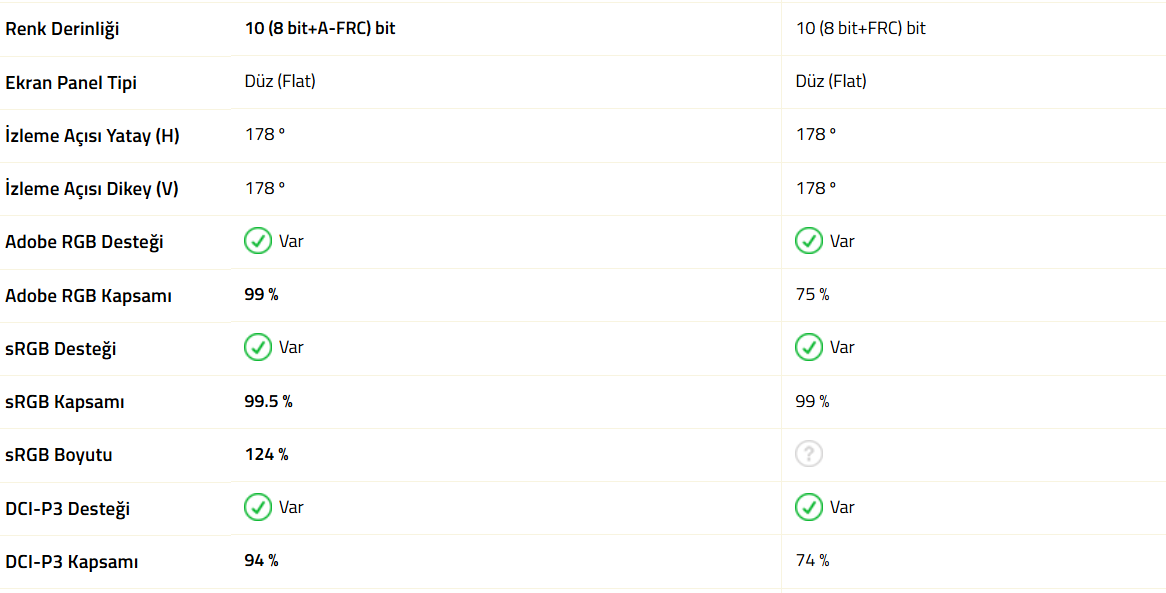Screen dimensions: 1166x593
Task: Click the 124 % sRGB Boyutu value
Action: 266,454
